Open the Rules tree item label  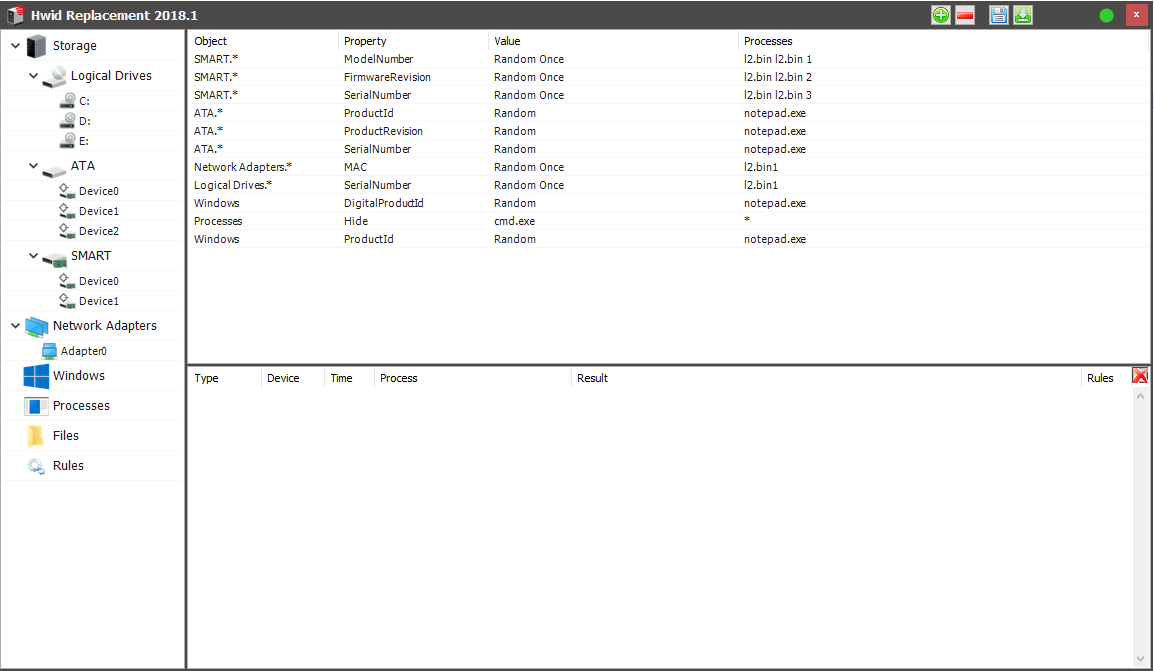coord(68,466)
